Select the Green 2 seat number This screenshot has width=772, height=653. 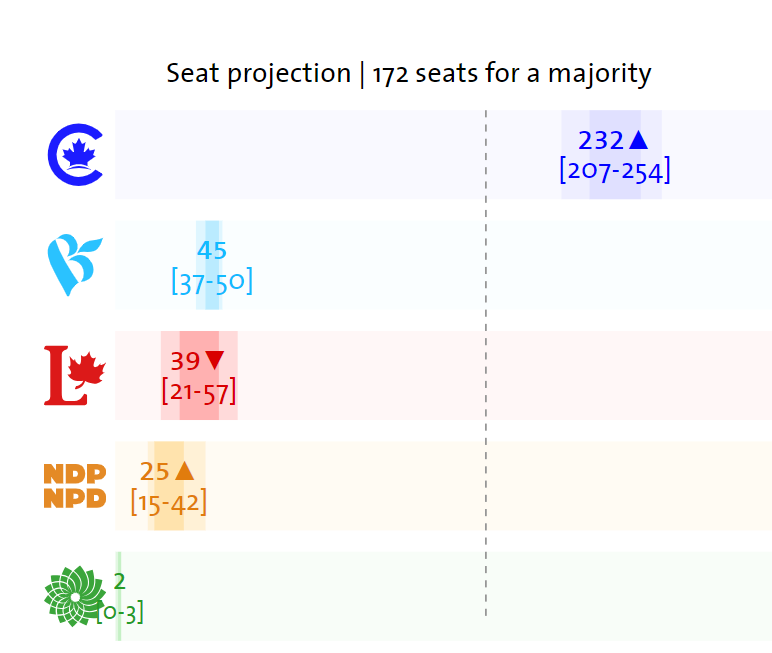point(120,582)
